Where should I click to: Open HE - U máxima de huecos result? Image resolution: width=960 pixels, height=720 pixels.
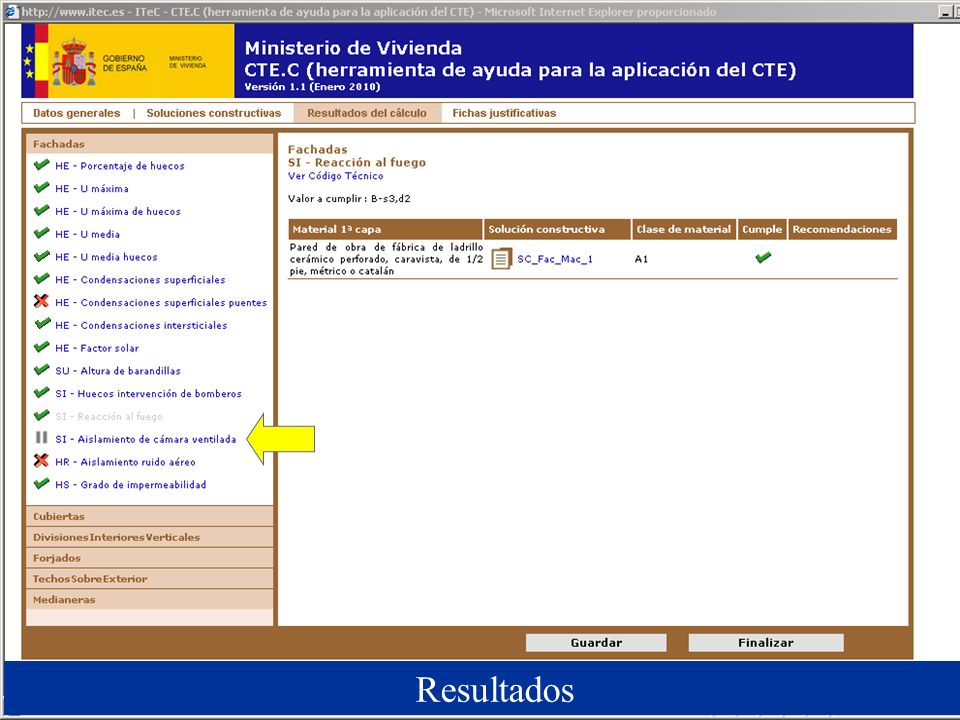[x=118, y=211]
